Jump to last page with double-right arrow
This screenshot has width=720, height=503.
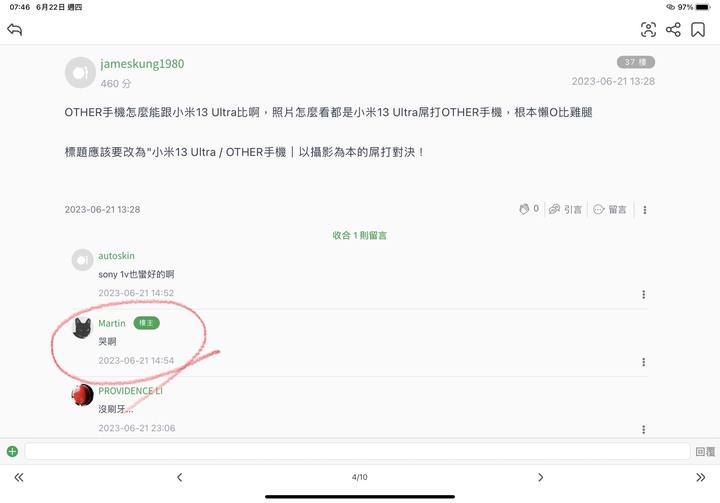[700, 477]
